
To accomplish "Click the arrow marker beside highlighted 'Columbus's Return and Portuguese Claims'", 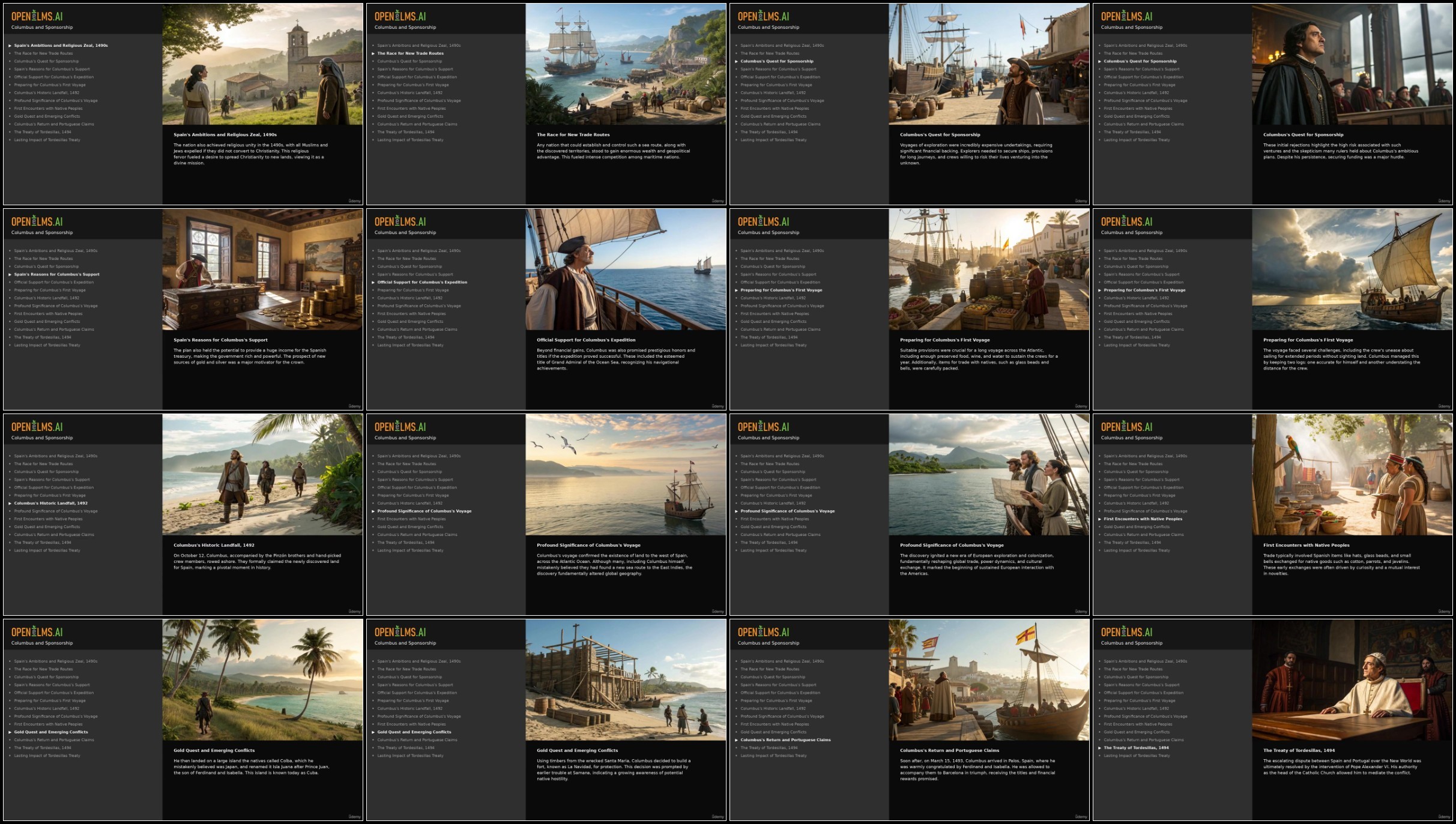I will click(736, 740).
